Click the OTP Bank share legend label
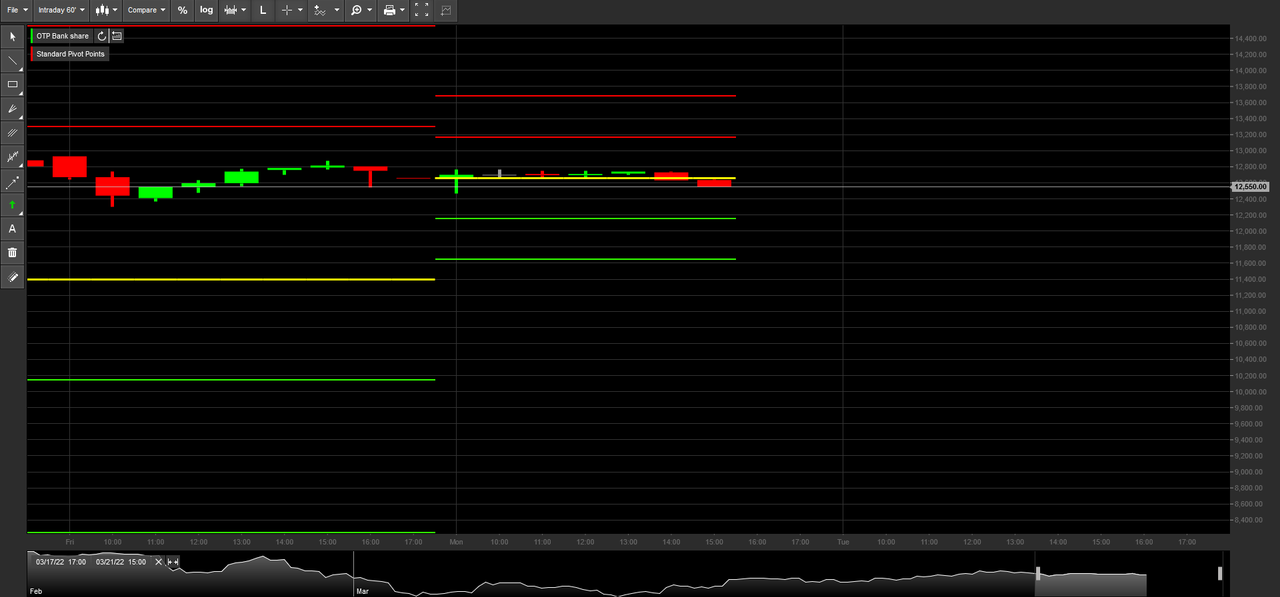 point(62,36)
